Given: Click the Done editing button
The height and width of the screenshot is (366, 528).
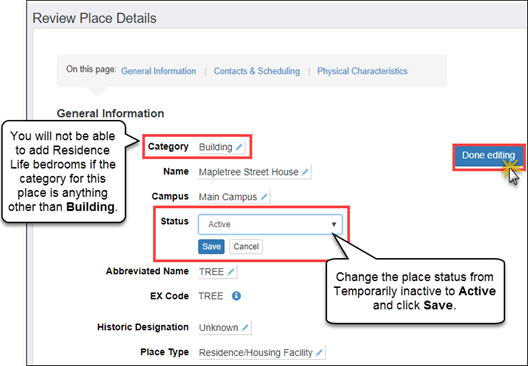Looking at the screenshot, I should point(488,155).
